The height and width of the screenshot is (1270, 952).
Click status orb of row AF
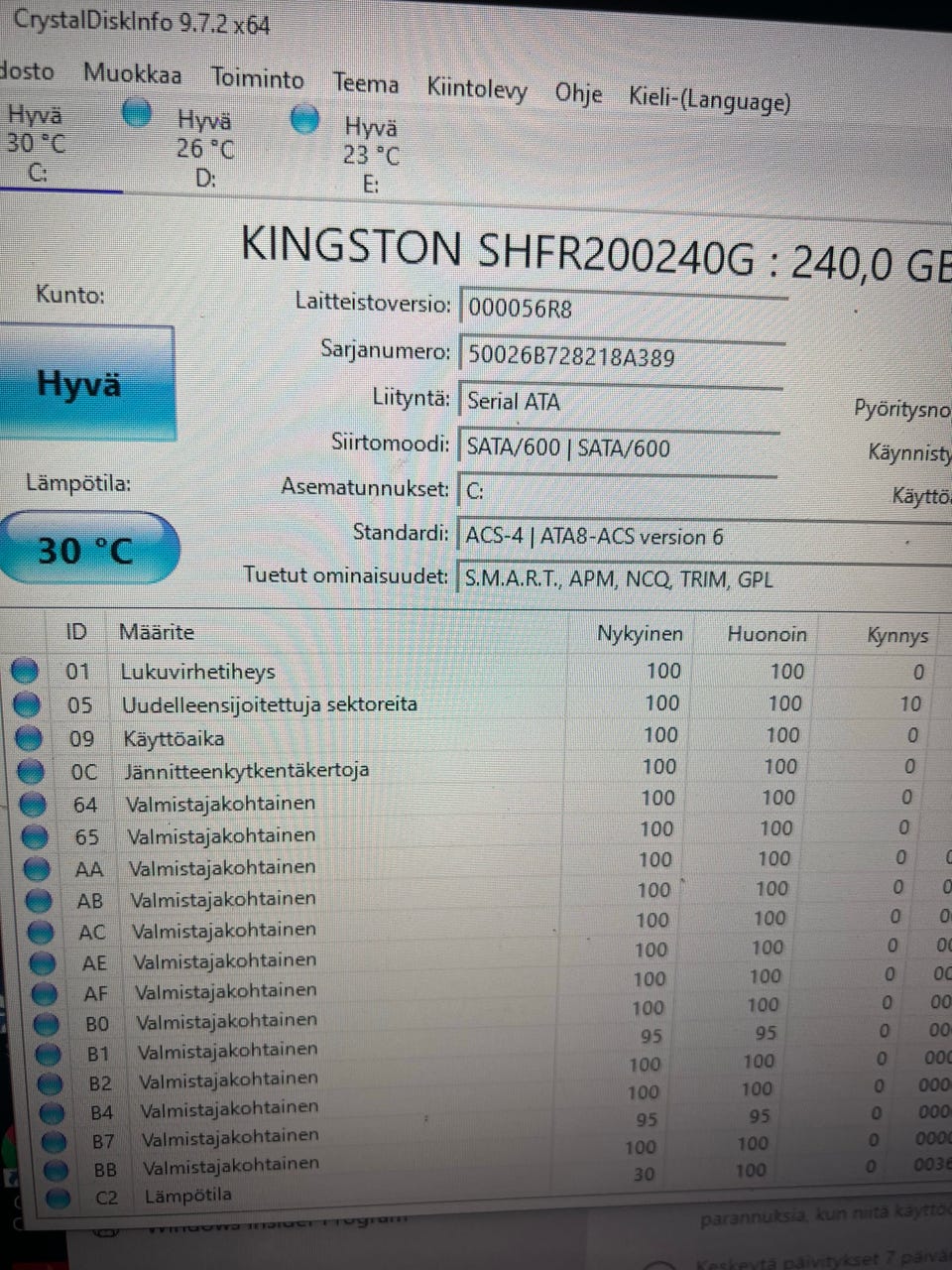point(45,993)
